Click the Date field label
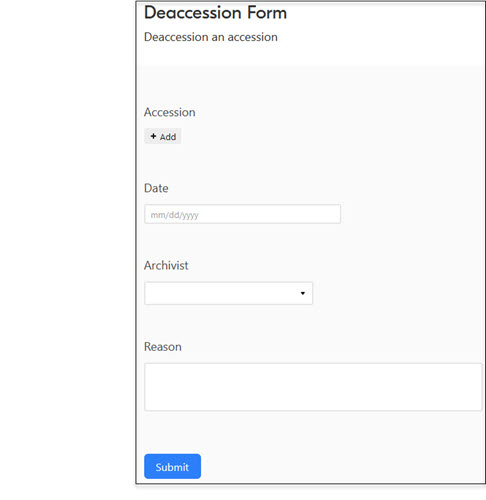The height and width of the screenshot is (500, 486). tap(156, 188)
